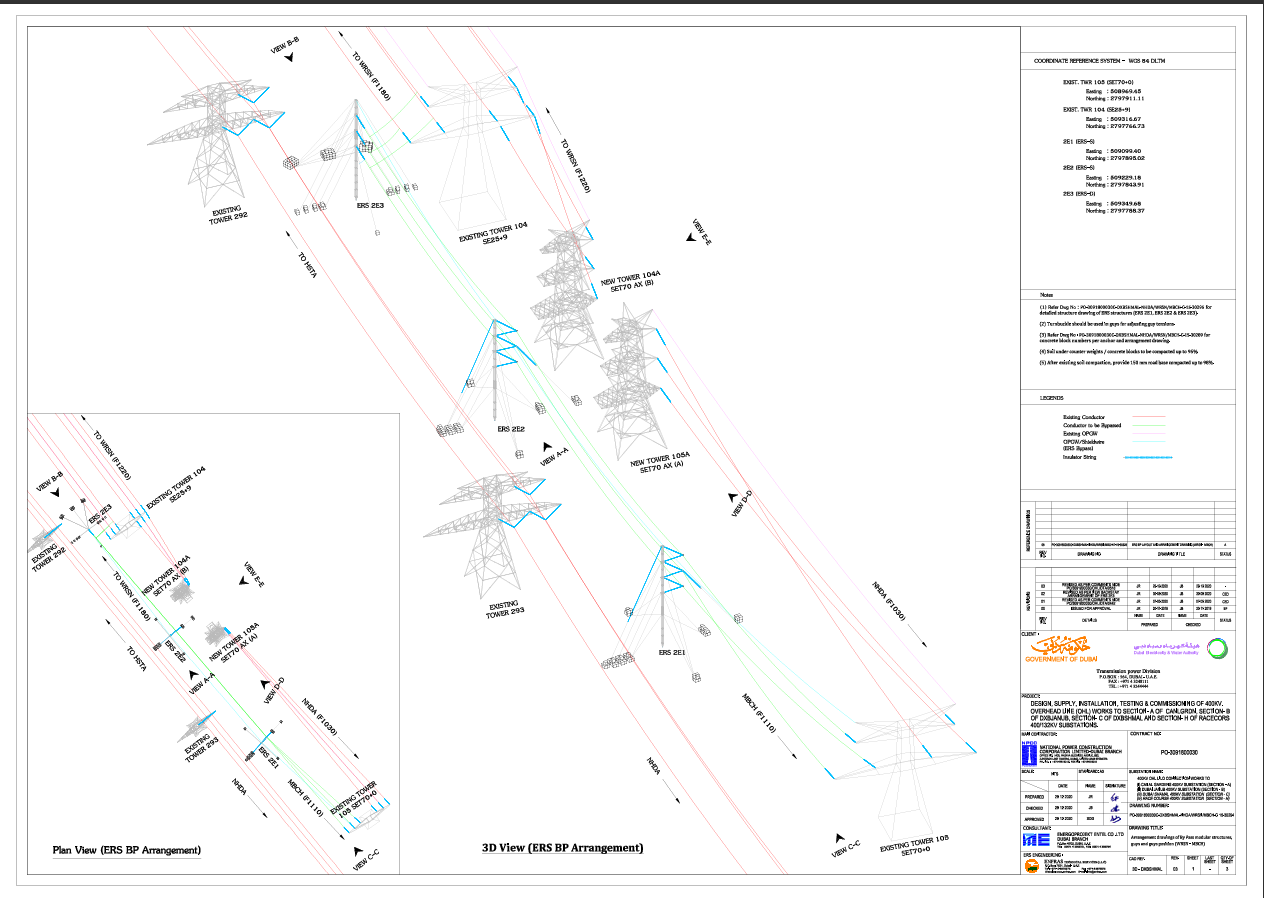Click "Transmission power Division" text
1264x898 pixels.
[x=1129, y=670]
